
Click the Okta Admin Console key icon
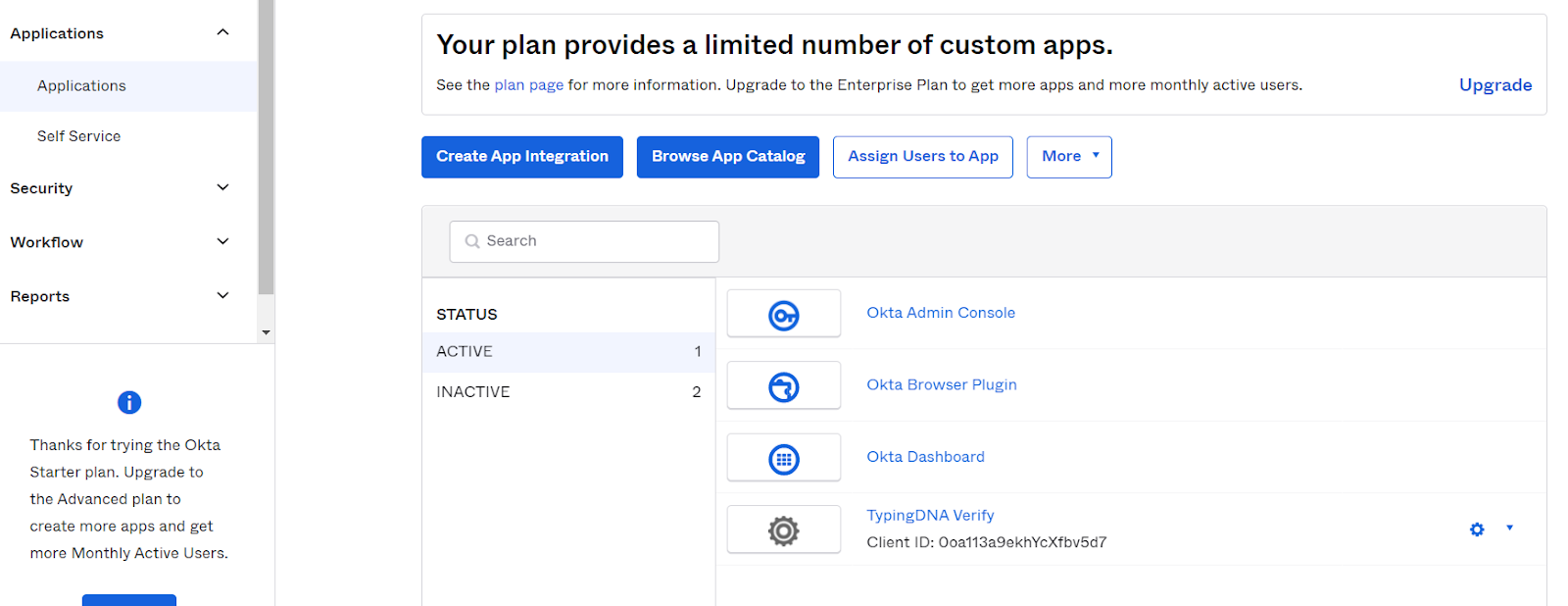point(783,315)
